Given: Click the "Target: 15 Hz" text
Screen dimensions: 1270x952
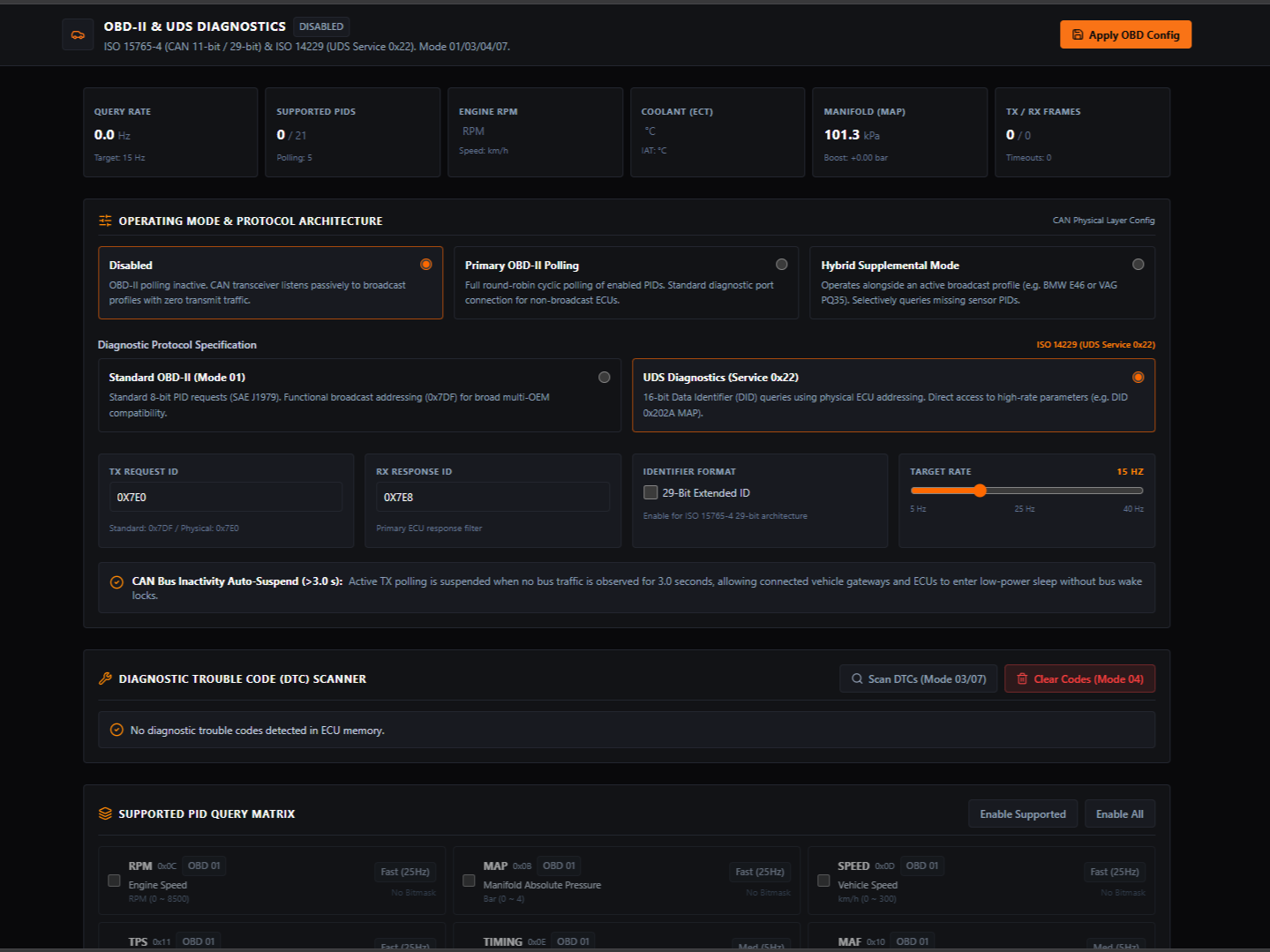Looking at the screenshot, I should [x=119, y=158].
